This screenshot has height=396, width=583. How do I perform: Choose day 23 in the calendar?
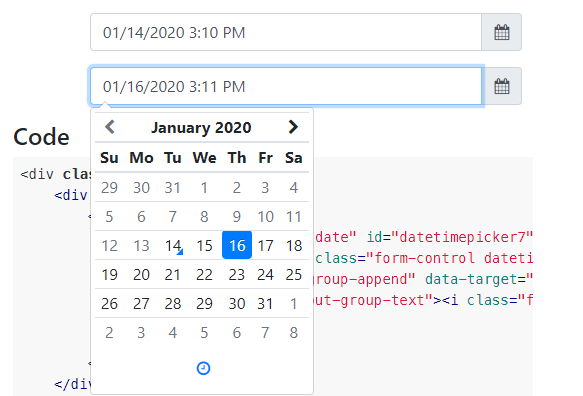click(x=237, y=274)
